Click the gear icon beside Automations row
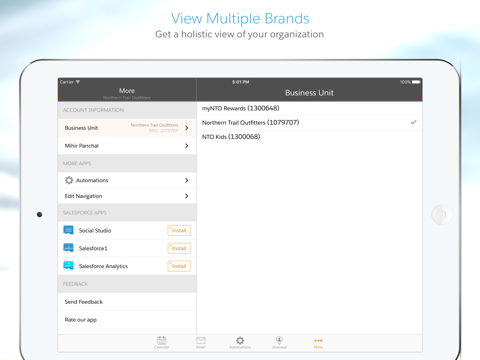Screen dimensions: 480x360 pyautogui.click(x=69, y=180)
